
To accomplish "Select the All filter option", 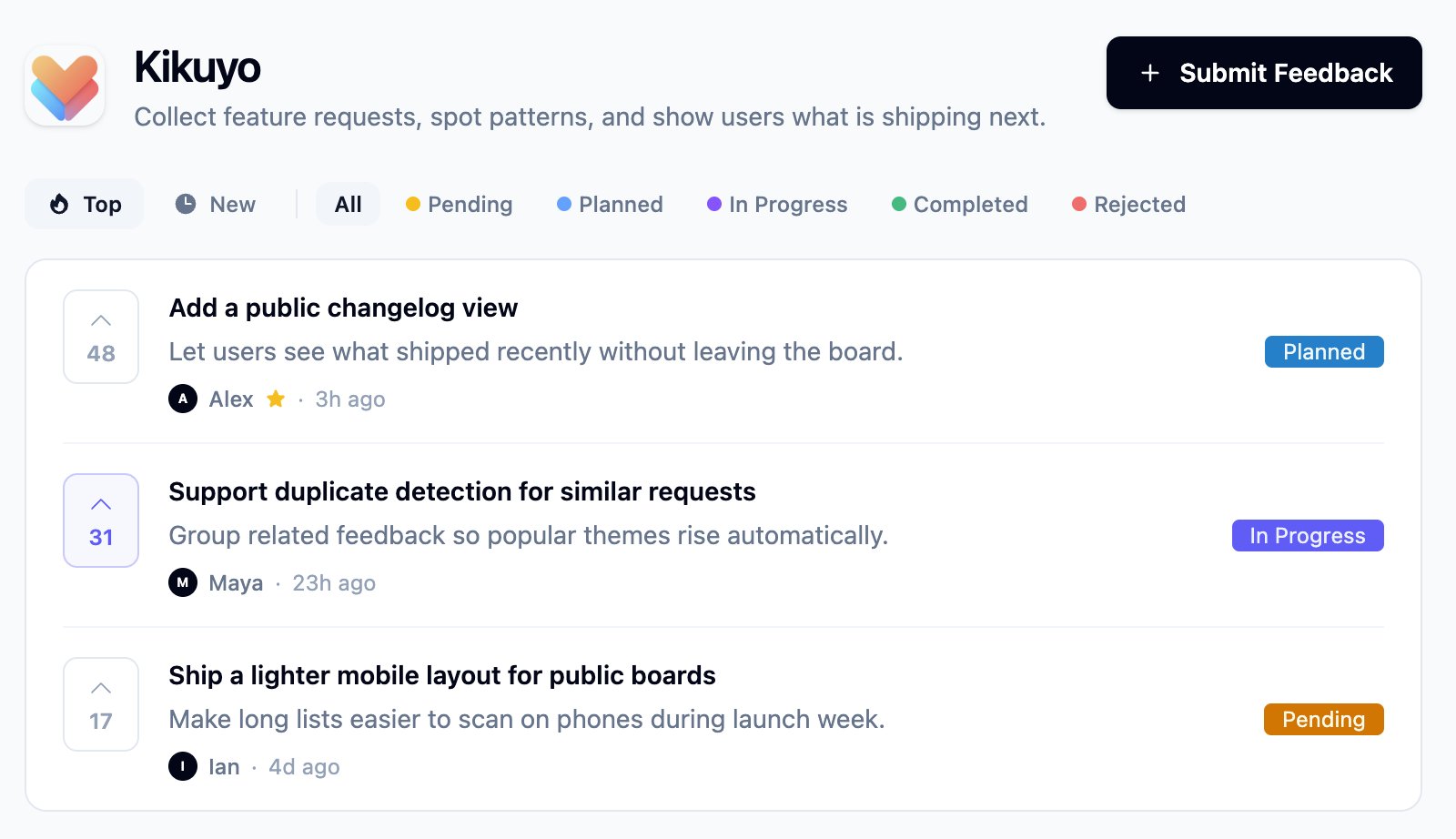I will point(348,204).
